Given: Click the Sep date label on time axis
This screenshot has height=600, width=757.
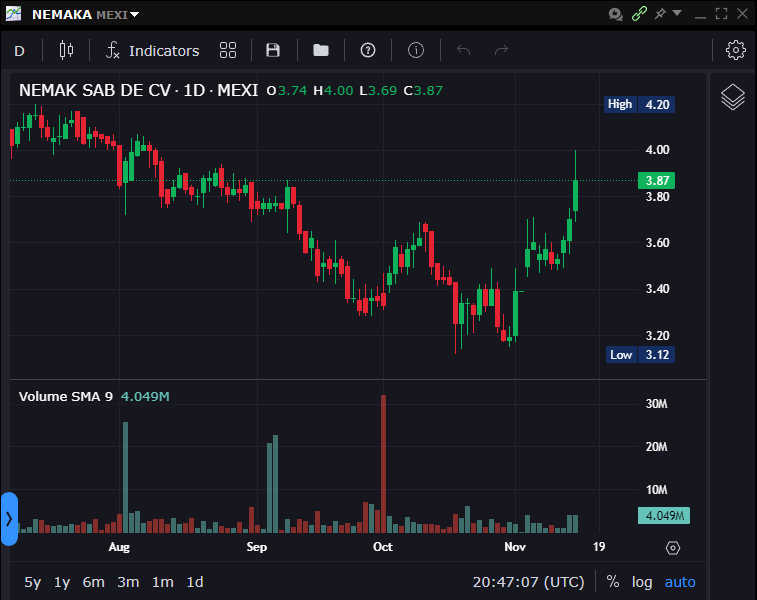Looking at the screenshot, I should pos(256,547).
